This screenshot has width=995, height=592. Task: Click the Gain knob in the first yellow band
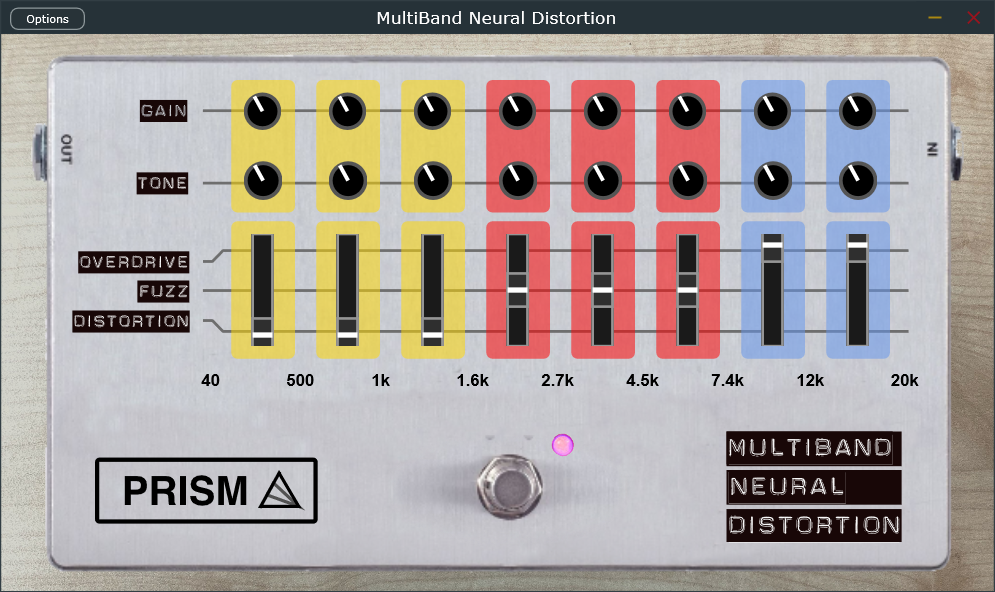coord(262,111)
